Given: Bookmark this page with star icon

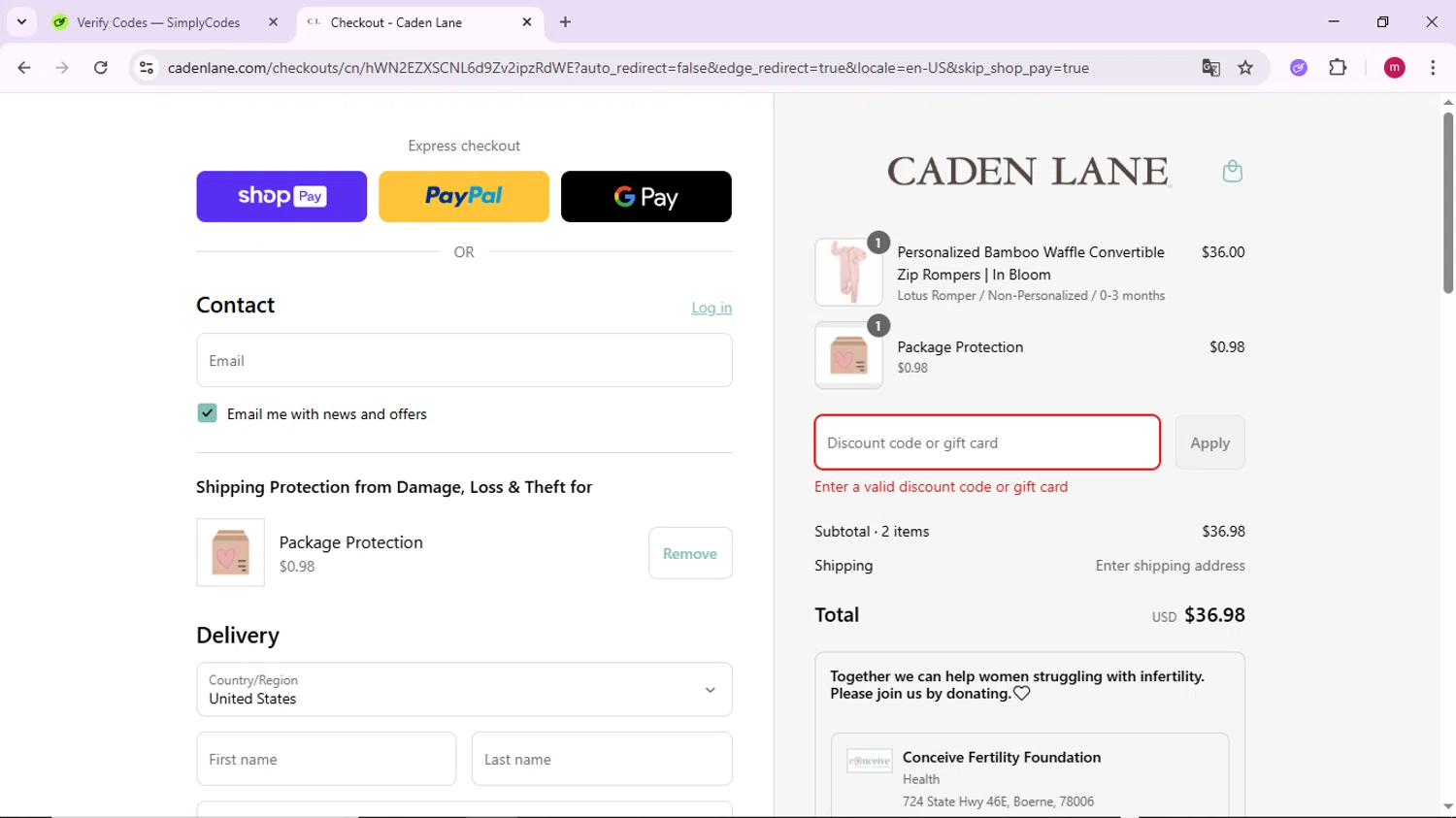Looking at the screenshot, I should pyautogui.click(x=1245, y=68).
